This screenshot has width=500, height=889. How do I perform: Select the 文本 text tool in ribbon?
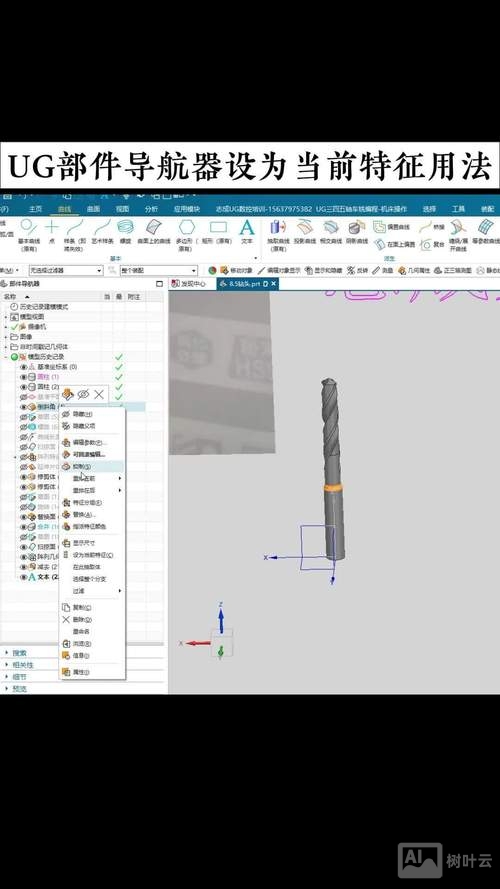(x=247, y=231)
